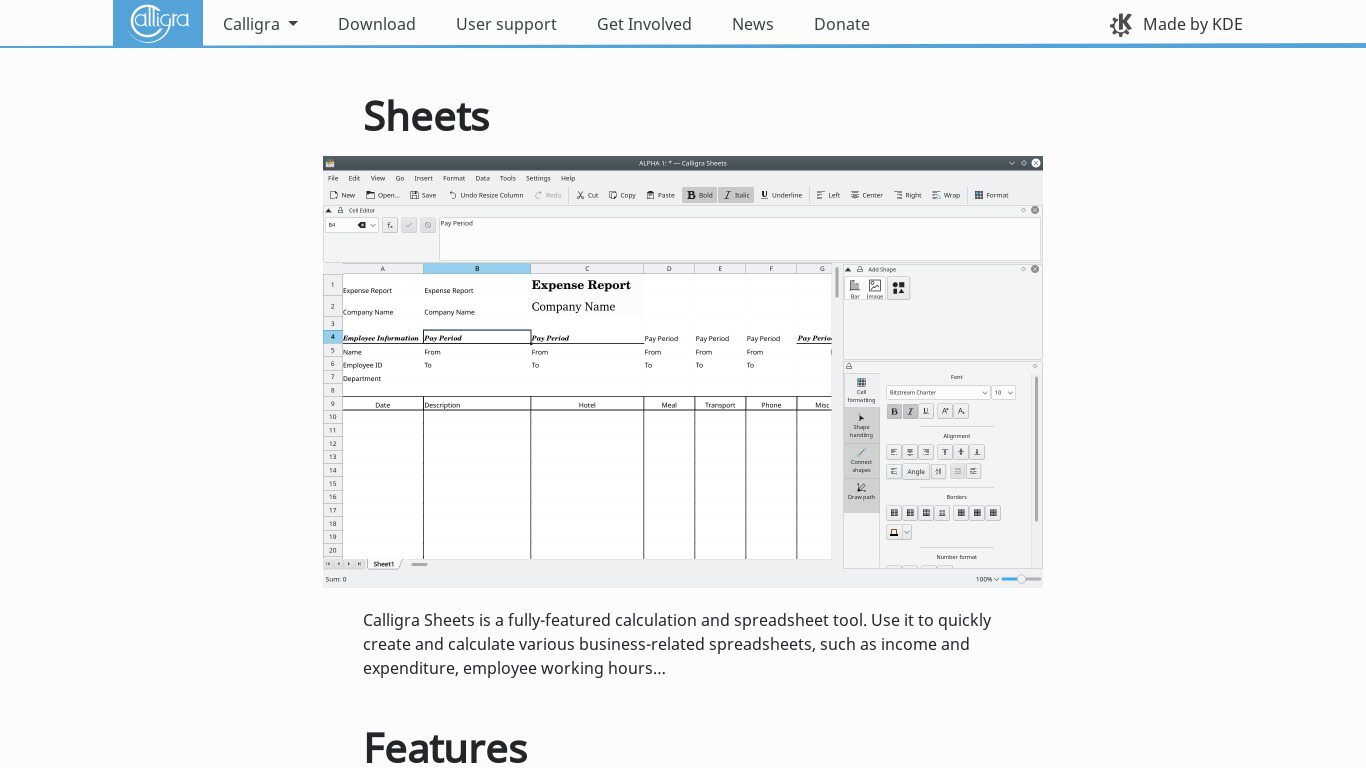Insert a Bar chart from Add Shape
Viewport: 1366px width, 768px height.
(855, 288)
